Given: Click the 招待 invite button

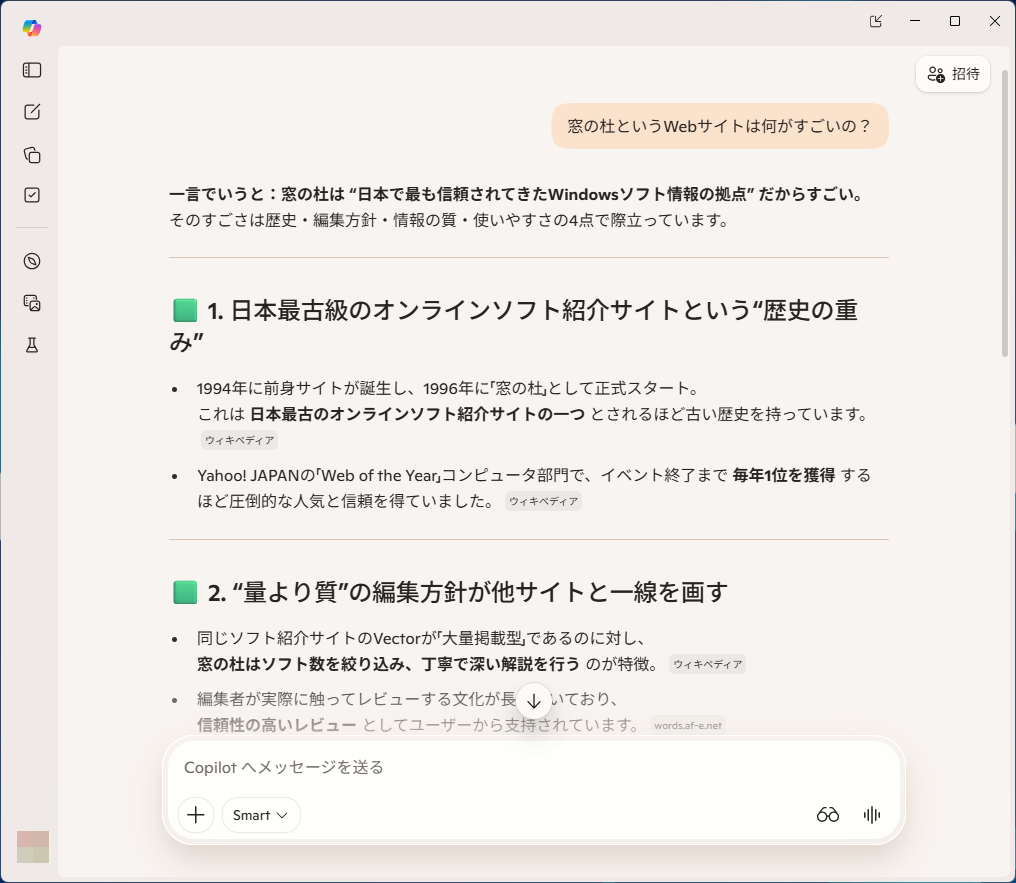Looking at the screenshot, I should point(952,74).
